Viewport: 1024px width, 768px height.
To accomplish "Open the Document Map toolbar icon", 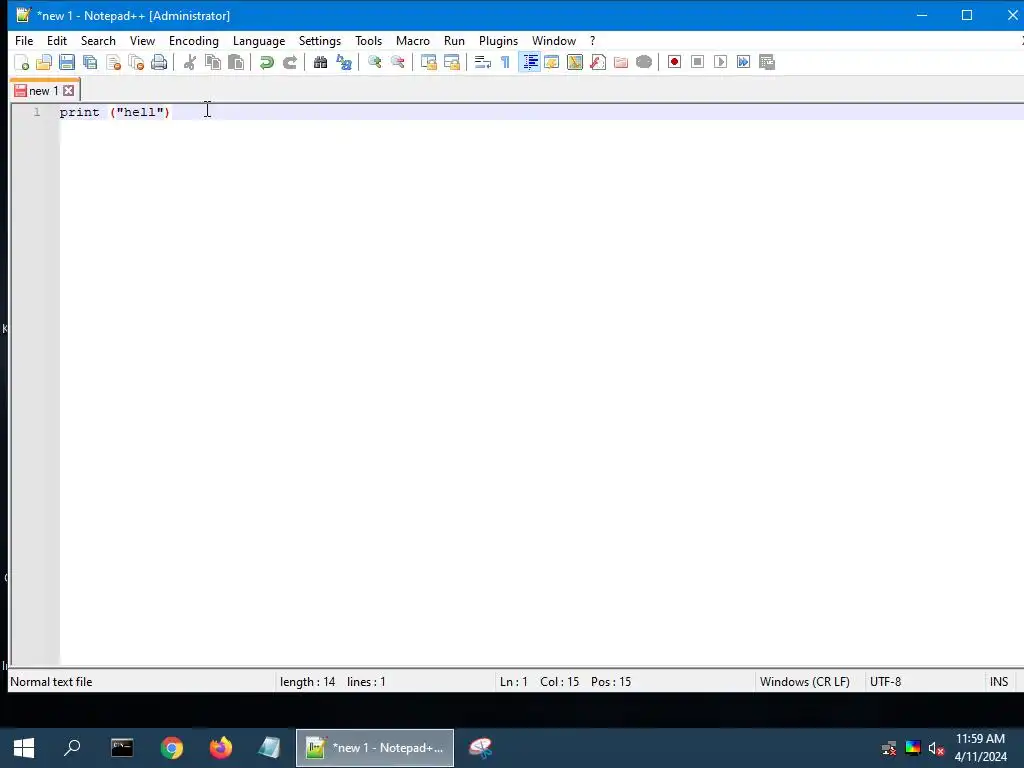I will point(575,62).
